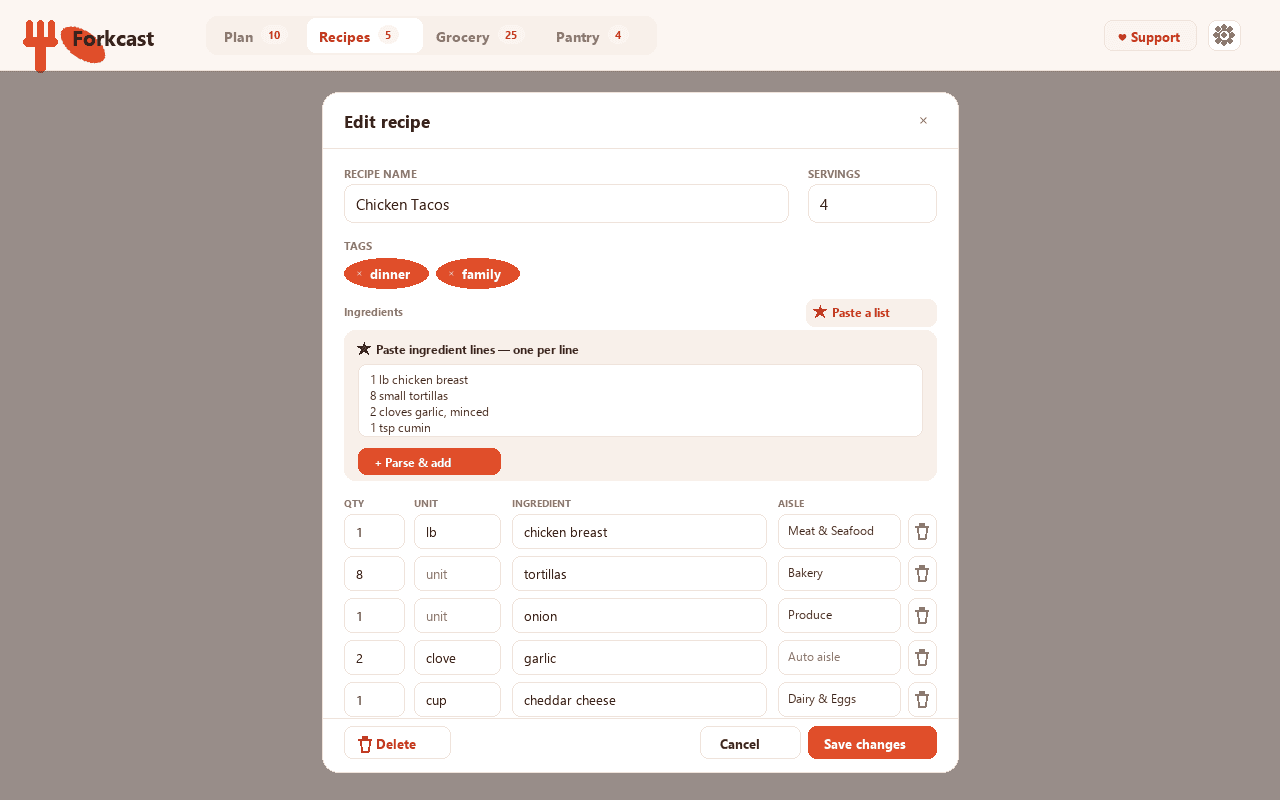Toggle the Paste a list panel
The height and width of the screenshot is (800, 1280).
[x=871, y=313]
